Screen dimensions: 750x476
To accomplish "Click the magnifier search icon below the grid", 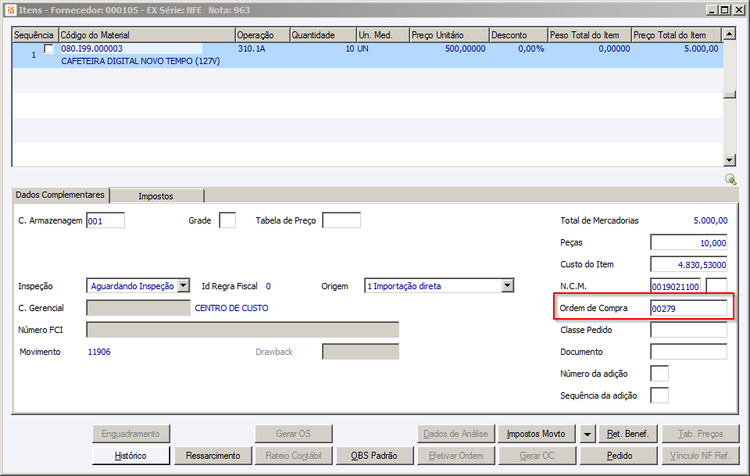I will tap(730, 179).
